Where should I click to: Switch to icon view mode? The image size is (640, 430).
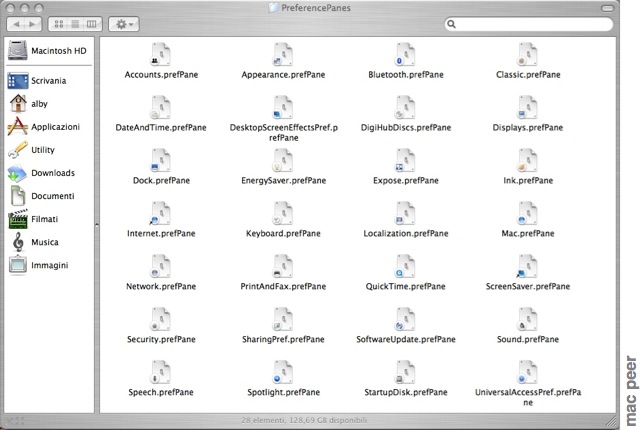(59, 24)
